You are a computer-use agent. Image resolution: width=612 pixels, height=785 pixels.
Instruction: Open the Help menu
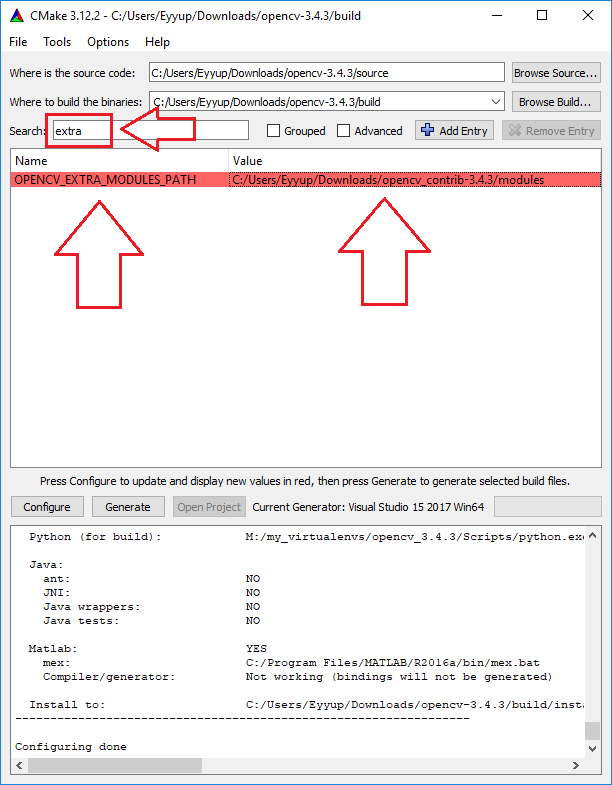(157, 42)
